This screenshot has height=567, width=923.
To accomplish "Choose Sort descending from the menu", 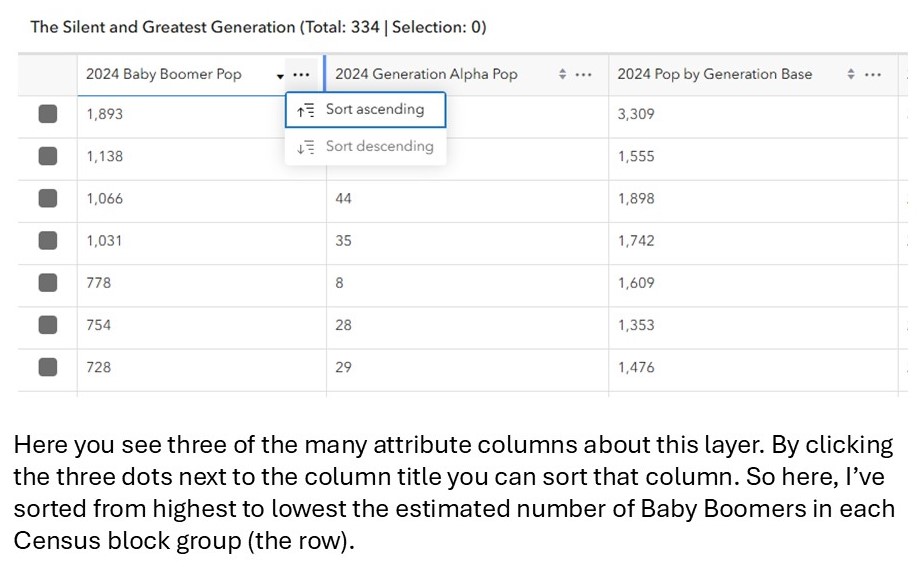I will 365,147.
